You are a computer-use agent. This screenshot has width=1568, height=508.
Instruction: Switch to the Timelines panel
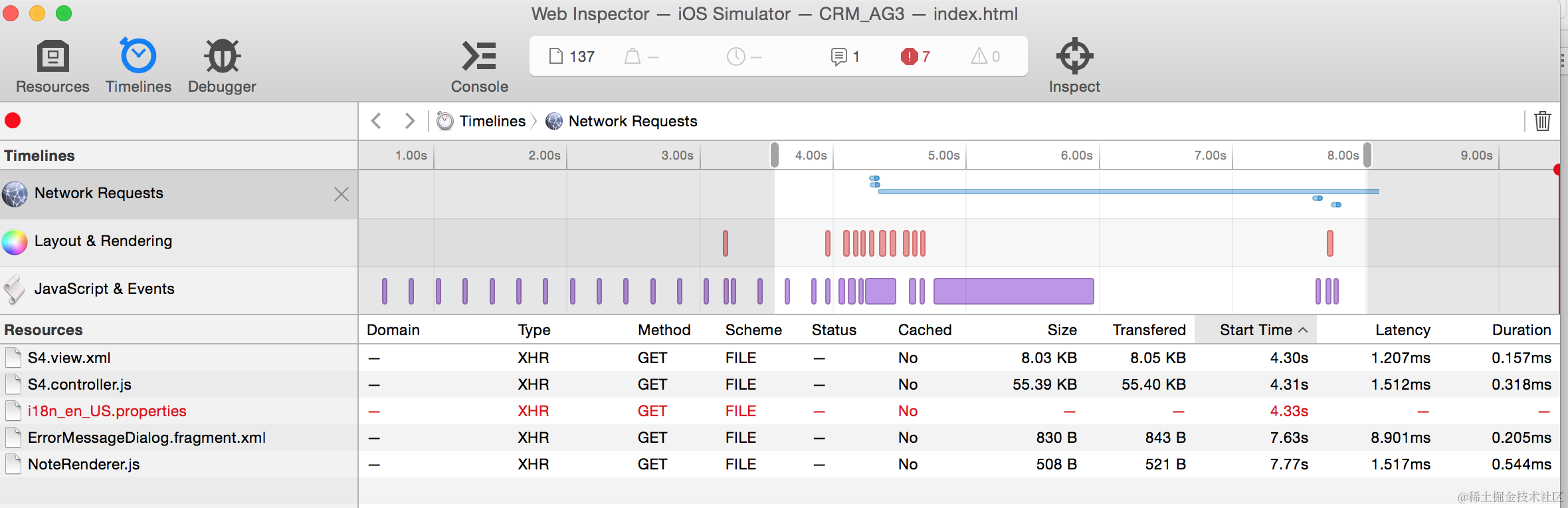pyautogui.click(x=138, y=66)
